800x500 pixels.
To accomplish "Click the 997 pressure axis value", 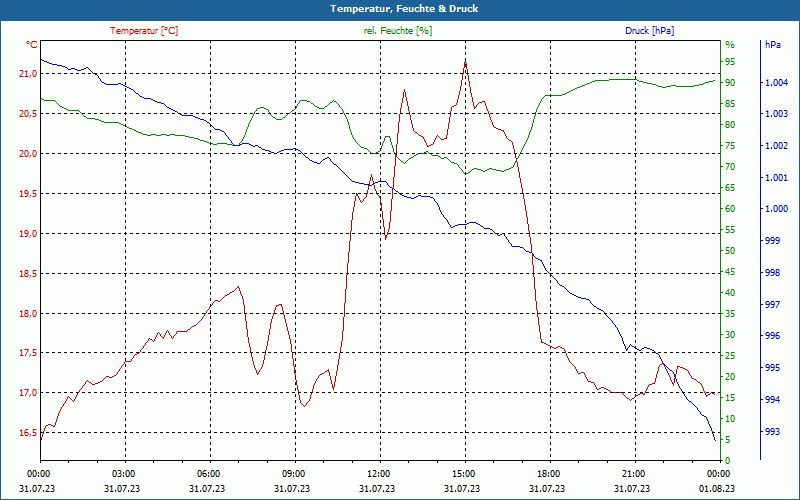I will pos(773,305).
